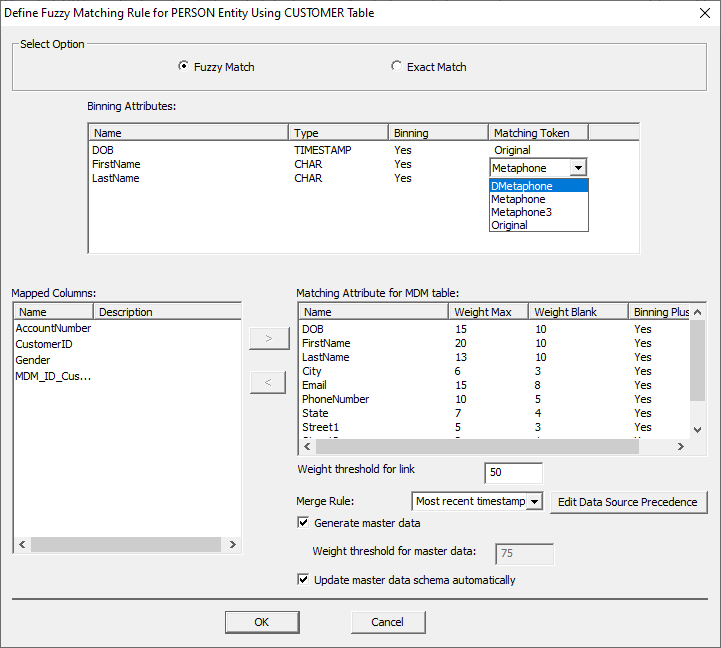Click Weight Blank value 5 for PhoneNumber
The width and height of the screenshot is (721, 648).
coord(537,399)
